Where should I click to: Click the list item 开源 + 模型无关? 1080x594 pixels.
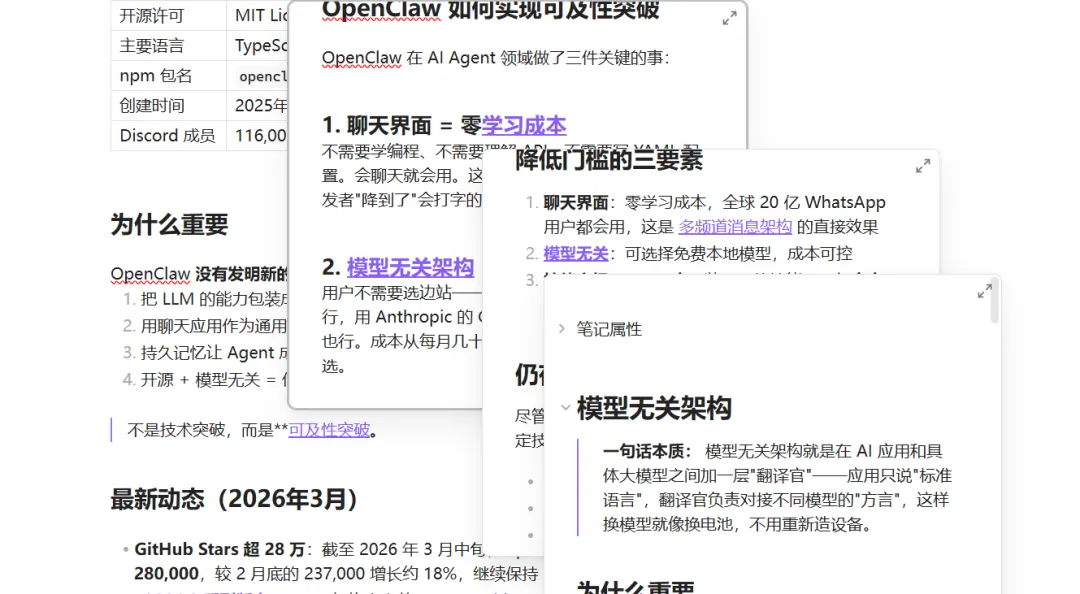(214, 380)
